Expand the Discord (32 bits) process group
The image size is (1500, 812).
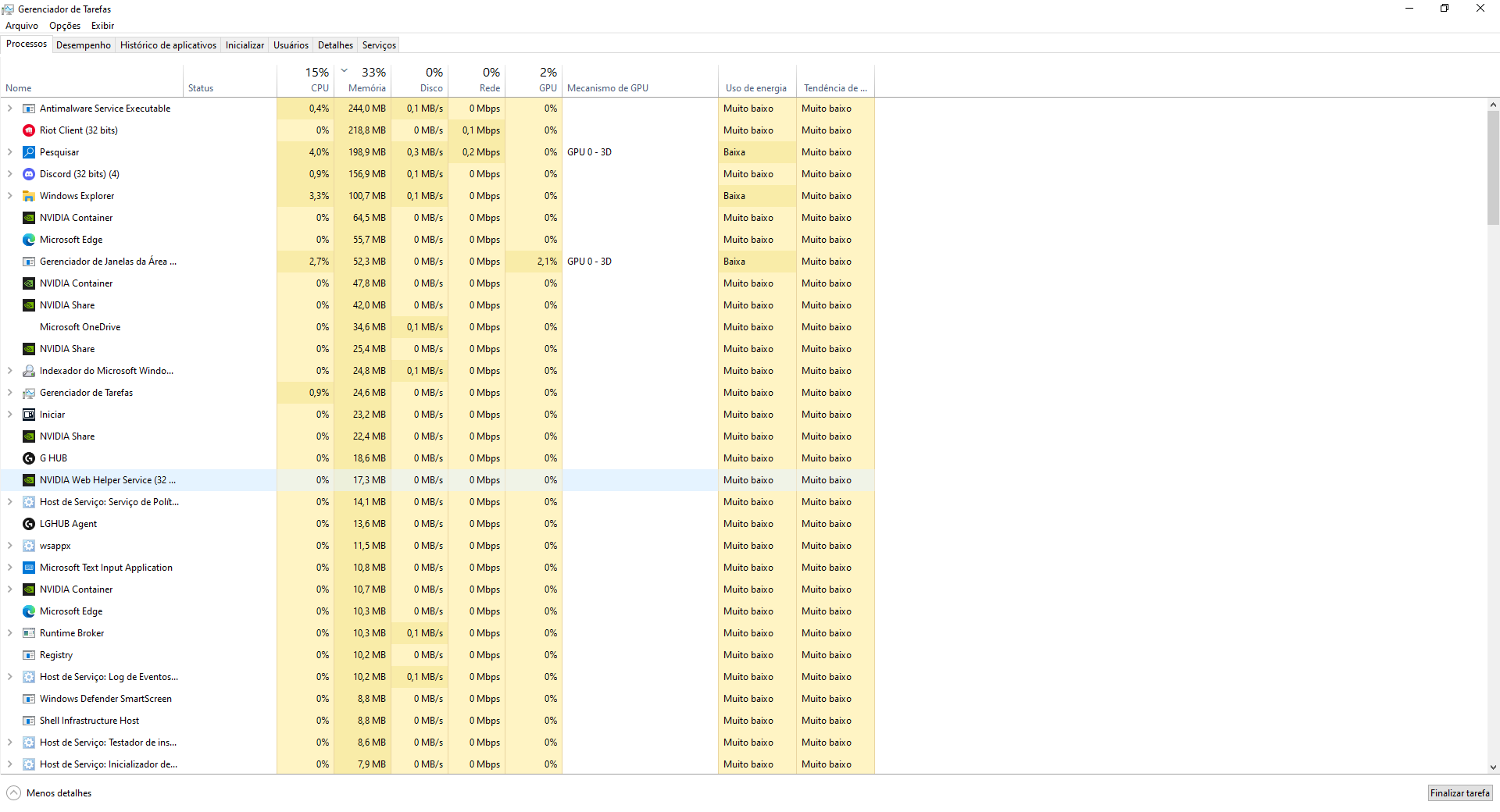[x=9, y=174]
